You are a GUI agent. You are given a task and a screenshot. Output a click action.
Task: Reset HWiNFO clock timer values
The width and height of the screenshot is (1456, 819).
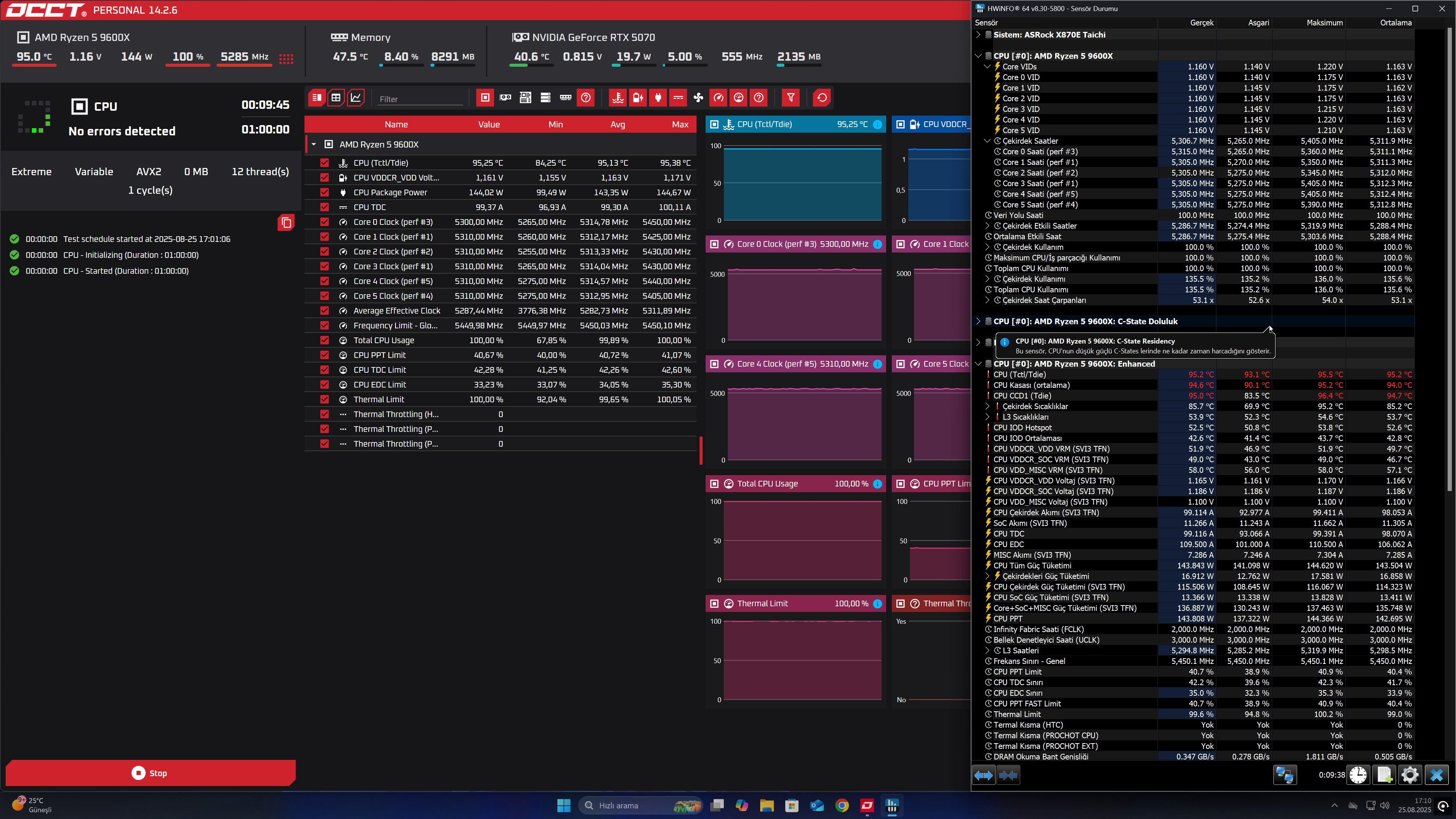click(1358, 775)
